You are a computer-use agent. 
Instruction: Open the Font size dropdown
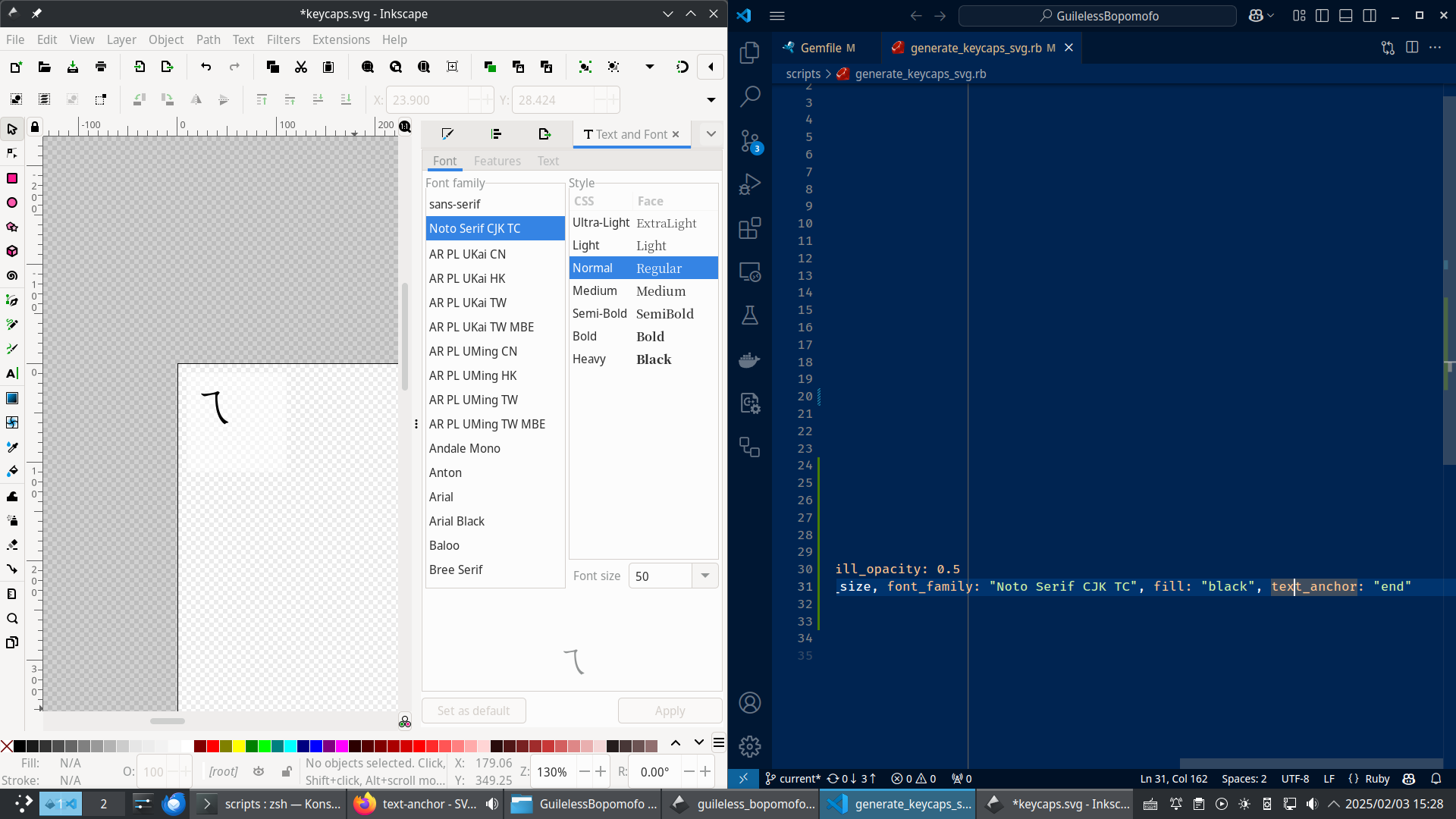click(x=705, y=576)
